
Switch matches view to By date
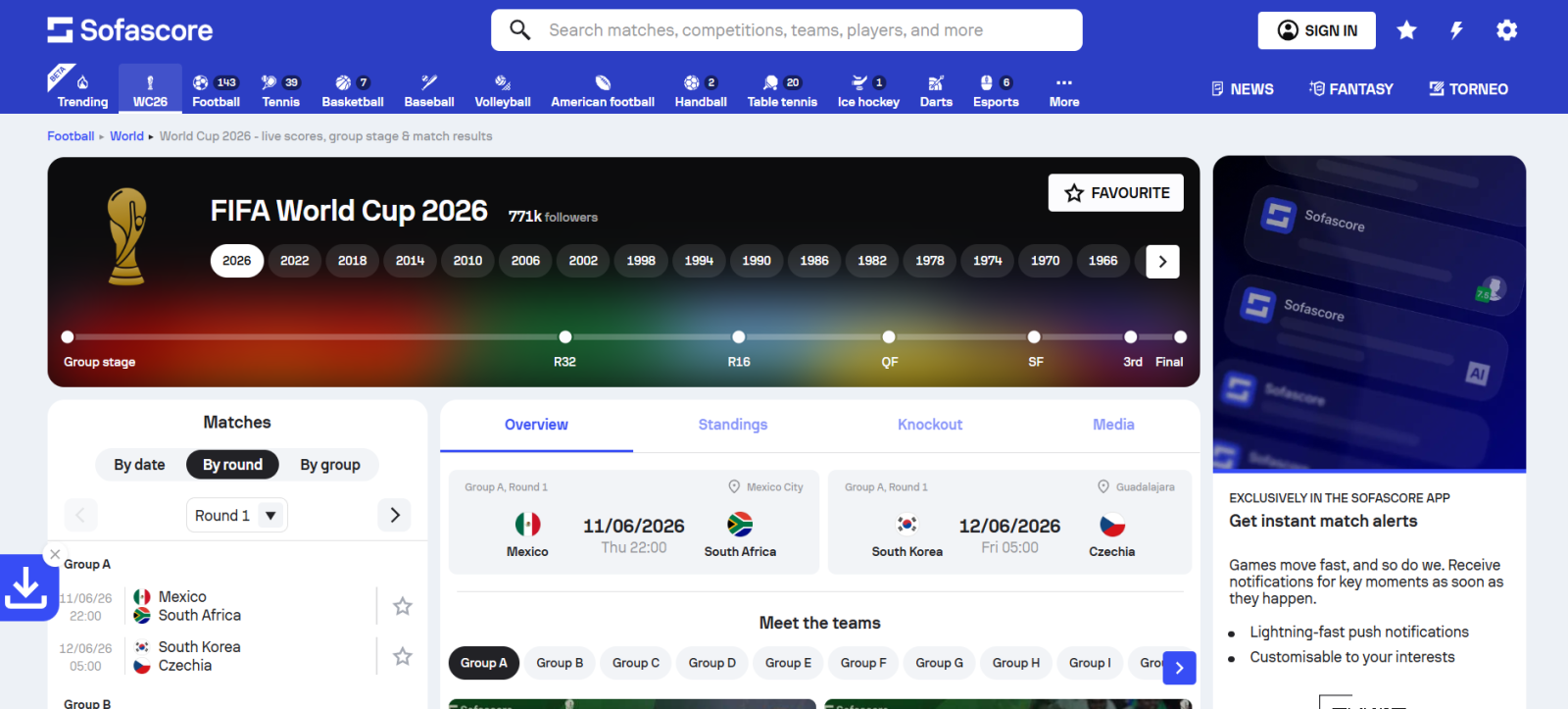pyautogui.click(x=139, y=465)
